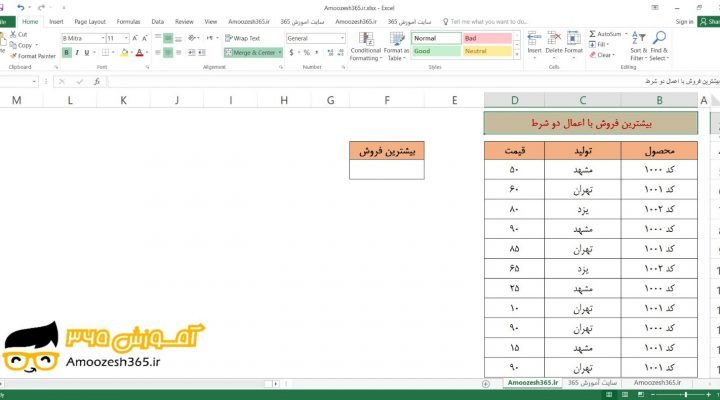Click the Tell me what you want search box
The width and height of the screenshot is (720, 400).
point(489,22)
